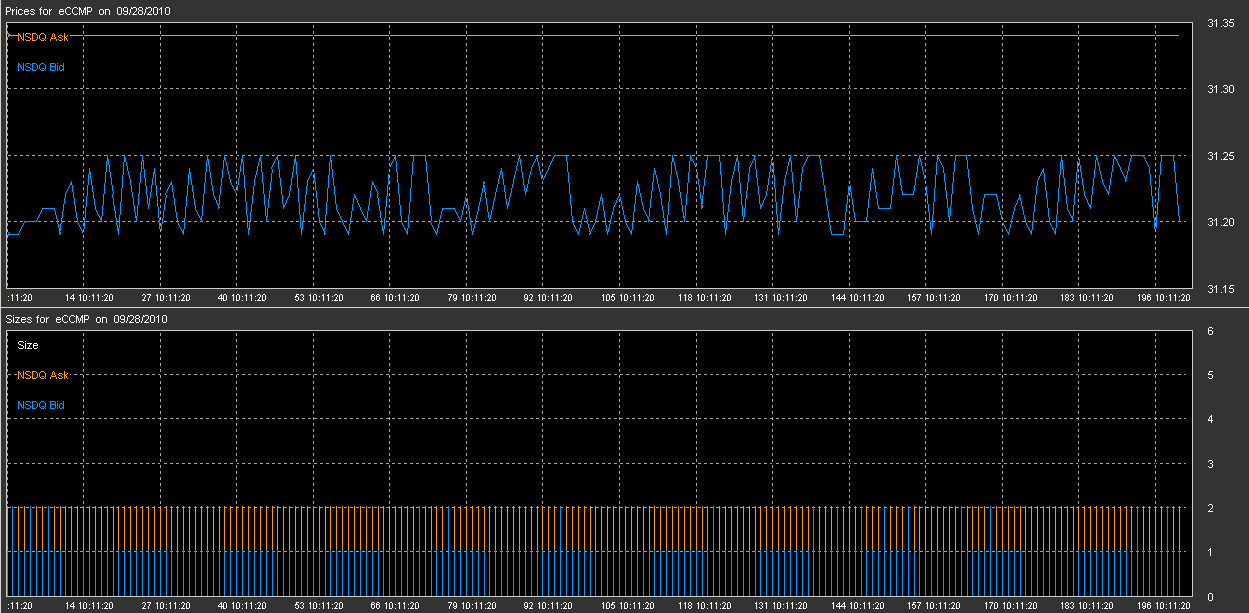This screenshot has width=1249, height=613.
Task: Click '105 10:11:20' tick on prices chart axis
Action: (626, 298)
